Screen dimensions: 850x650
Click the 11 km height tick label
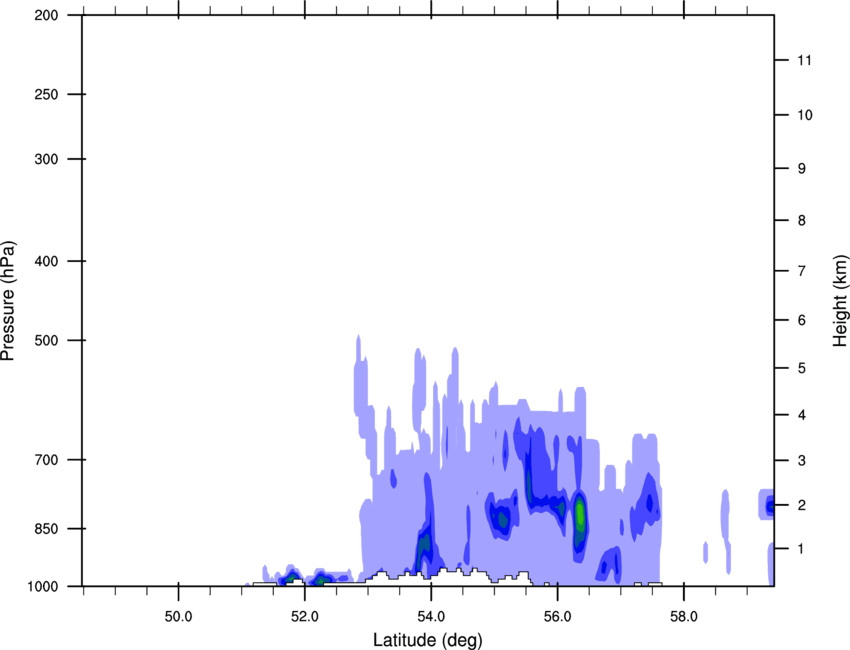802,61
